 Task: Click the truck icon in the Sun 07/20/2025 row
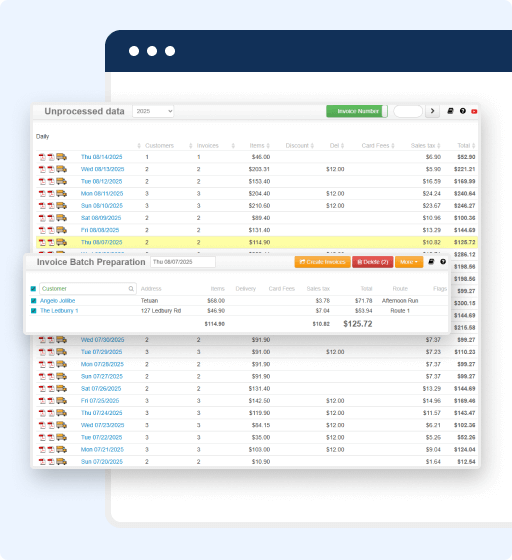(x=61, y=461)
